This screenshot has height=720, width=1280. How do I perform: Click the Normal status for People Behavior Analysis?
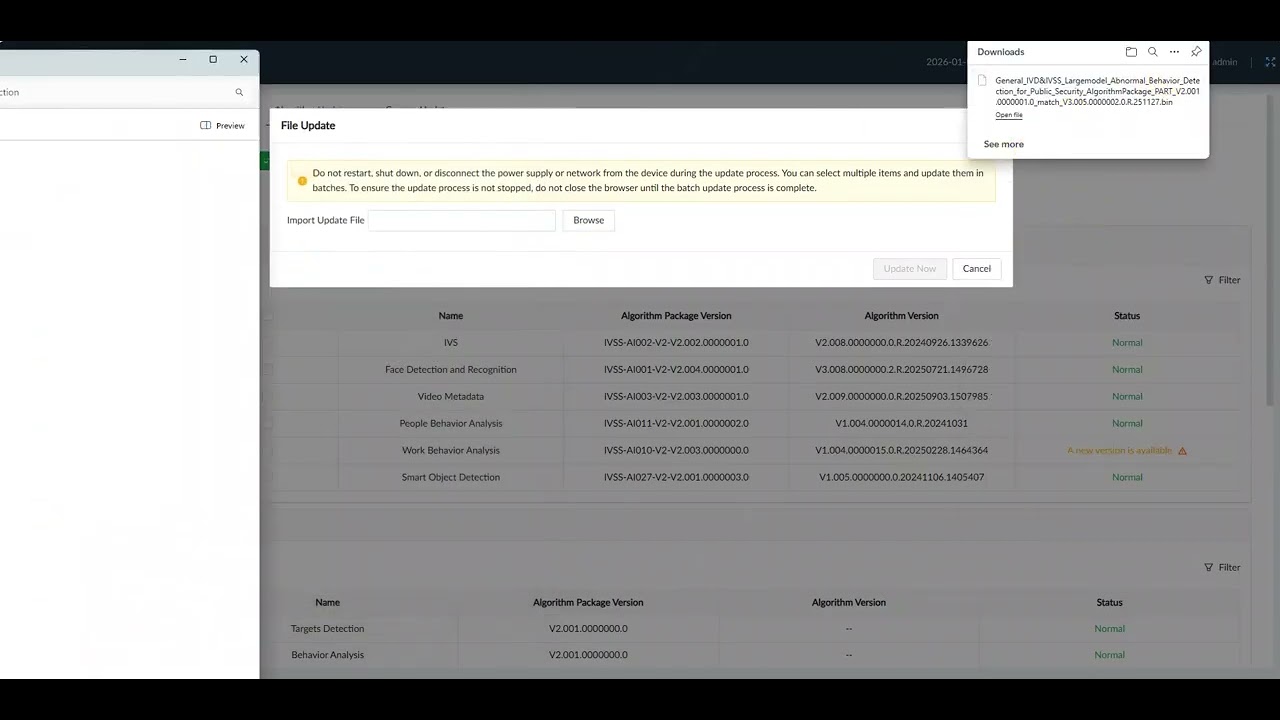click(x=1127, y=424)
